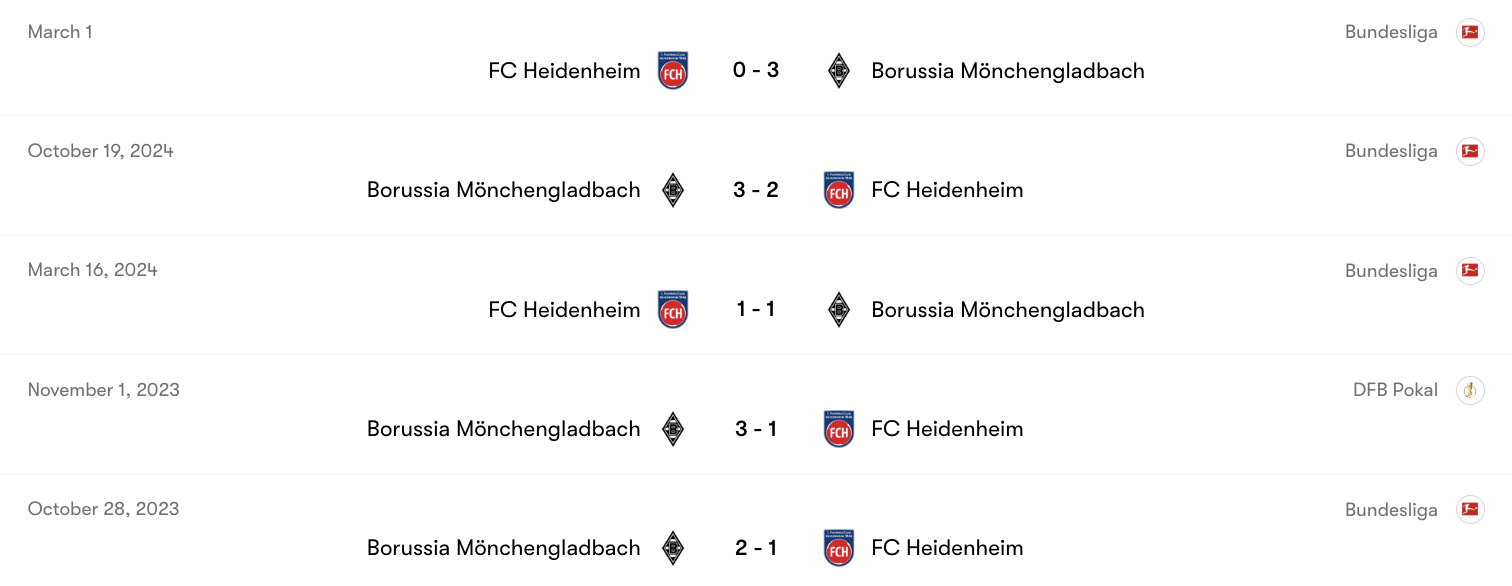This screenshot has height=586, width=1512.
Task: Click the November 1, 2023 date label
Action: 103,389
